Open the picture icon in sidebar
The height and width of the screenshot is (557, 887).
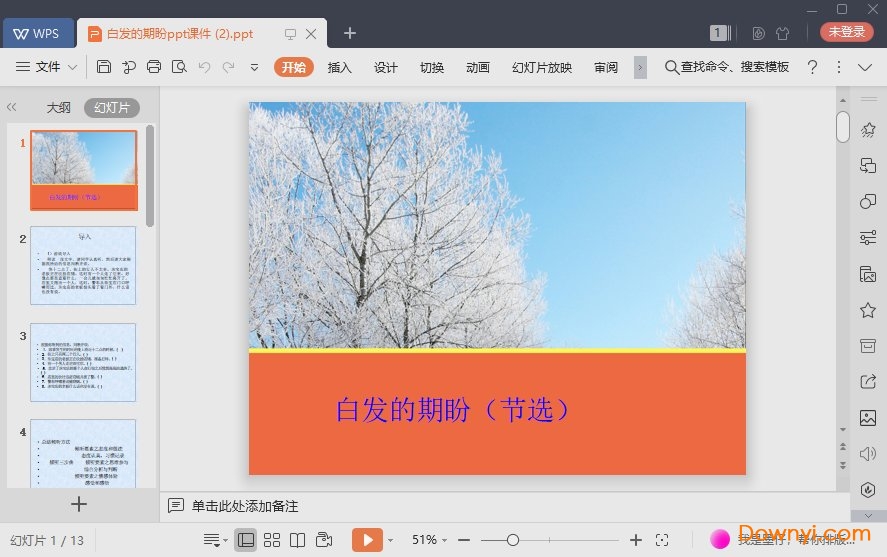pyautogui.click(x=868, y=418)
